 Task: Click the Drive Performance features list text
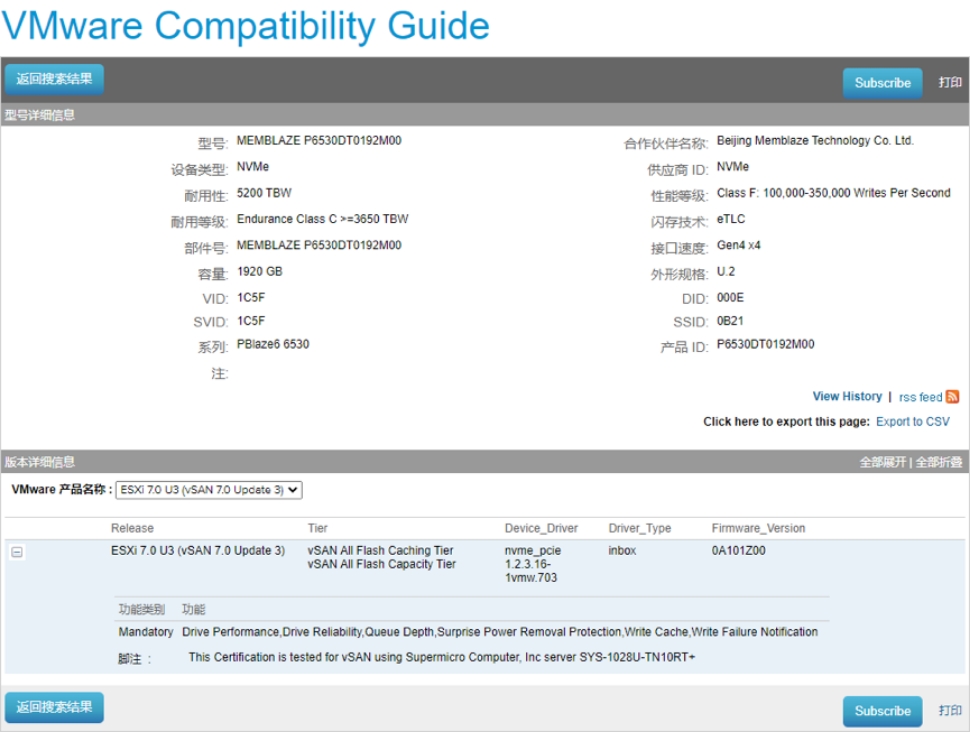coord(500,632)
